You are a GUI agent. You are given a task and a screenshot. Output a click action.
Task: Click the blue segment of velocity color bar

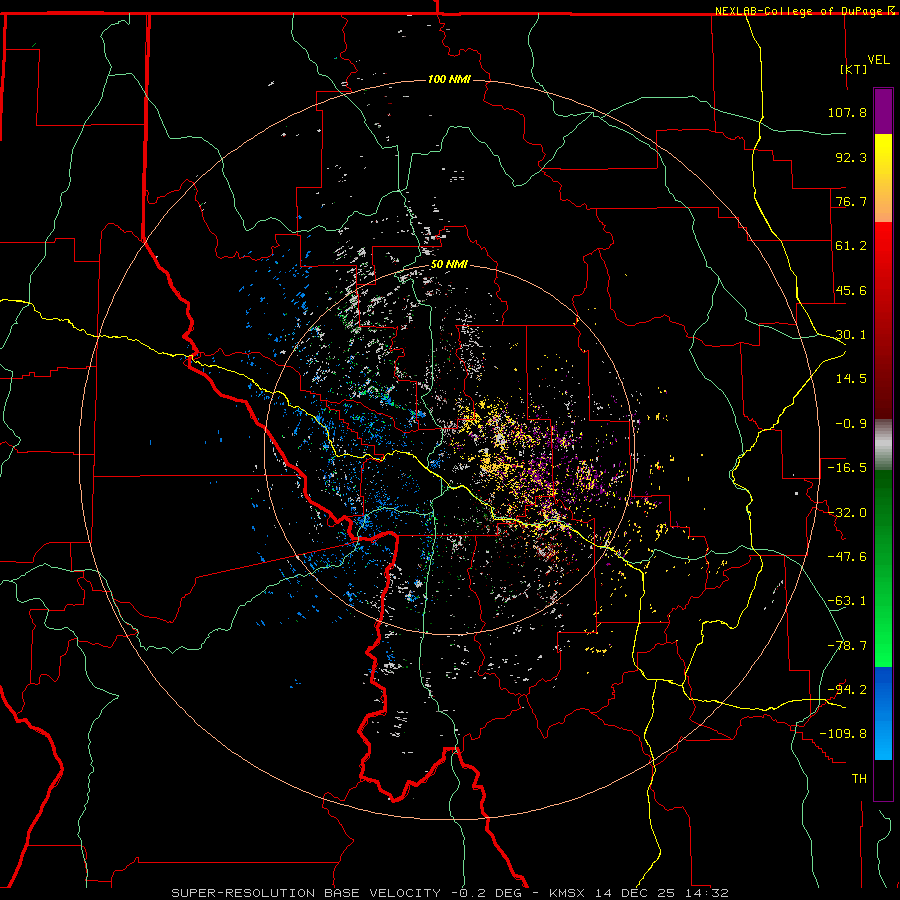pyautogui.click(x=883, y=713)
